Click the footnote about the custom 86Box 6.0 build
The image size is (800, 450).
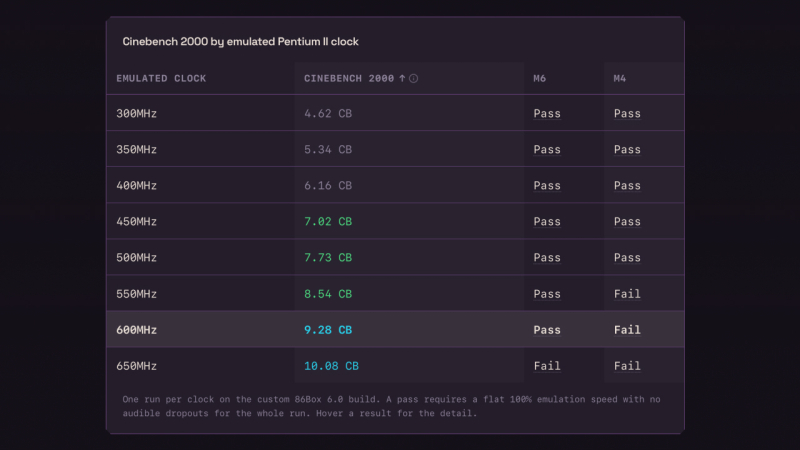[x=391, y=406]
